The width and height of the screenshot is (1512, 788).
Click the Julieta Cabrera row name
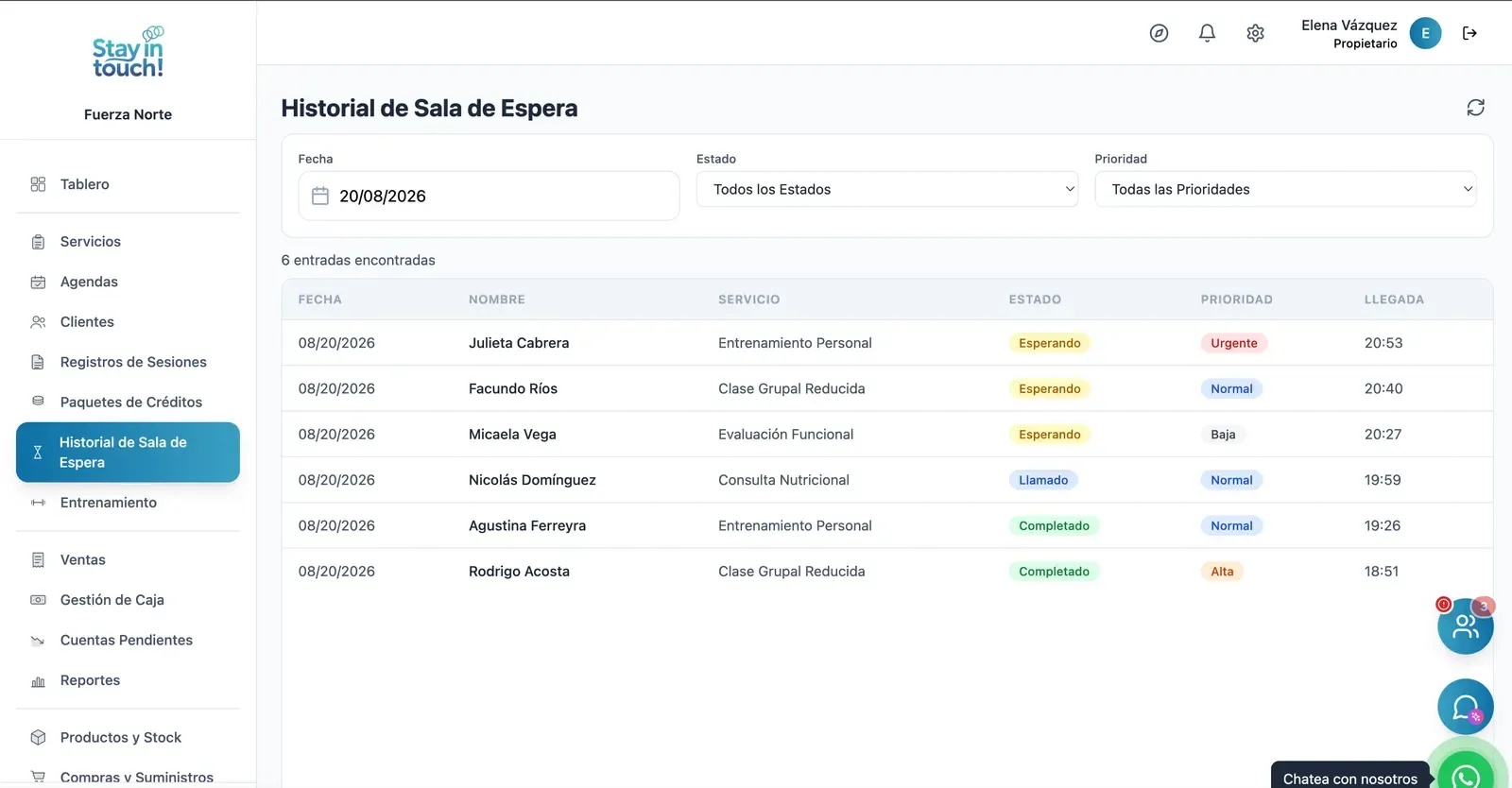coord(519,343)
